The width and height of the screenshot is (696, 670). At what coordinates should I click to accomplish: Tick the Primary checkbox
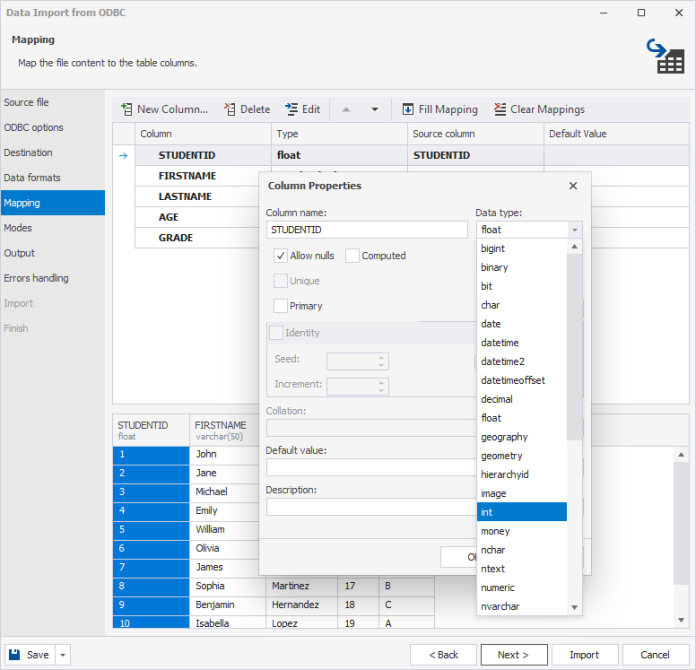281,306
